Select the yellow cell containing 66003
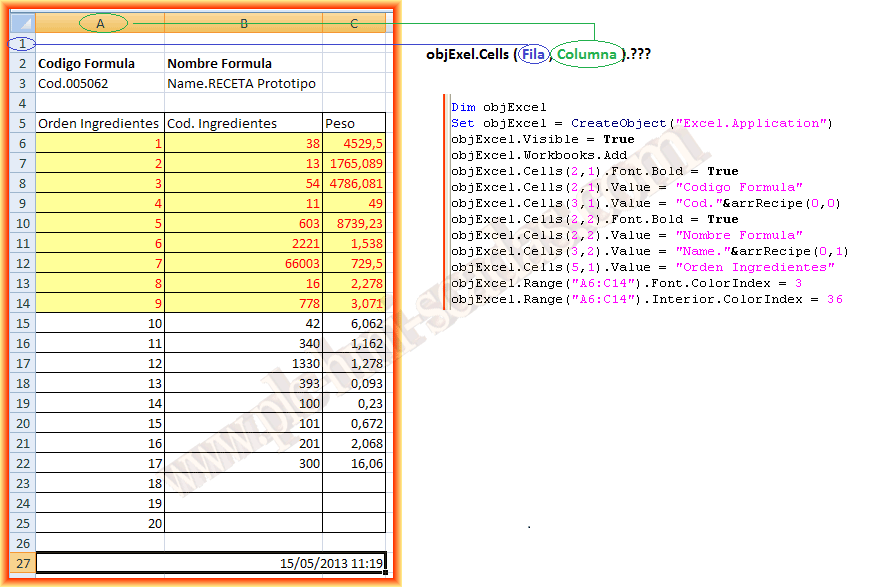The width and height of the screenshot is (884, 587). (x=243, y=263)
